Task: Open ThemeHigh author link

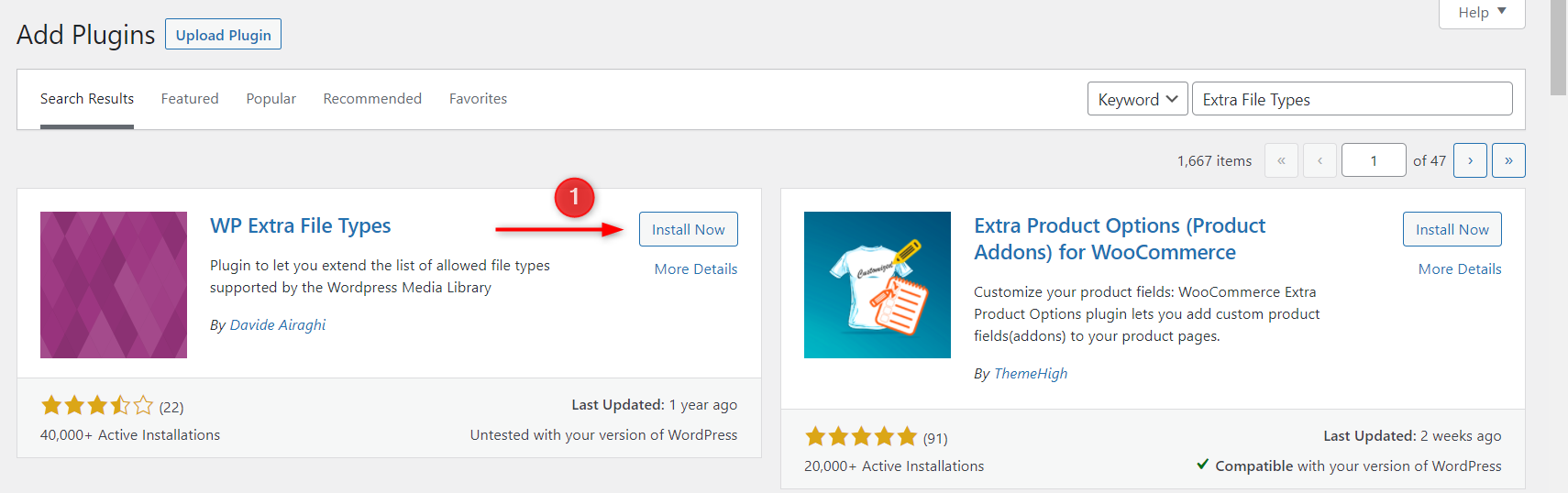Action: coord(1031,374)
